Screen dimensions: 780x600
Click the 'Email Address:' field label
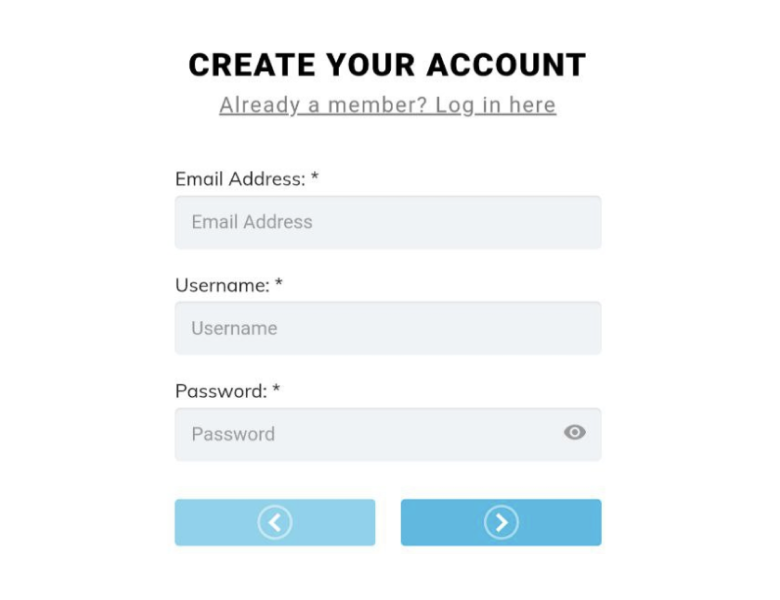(x=240, y=179)
